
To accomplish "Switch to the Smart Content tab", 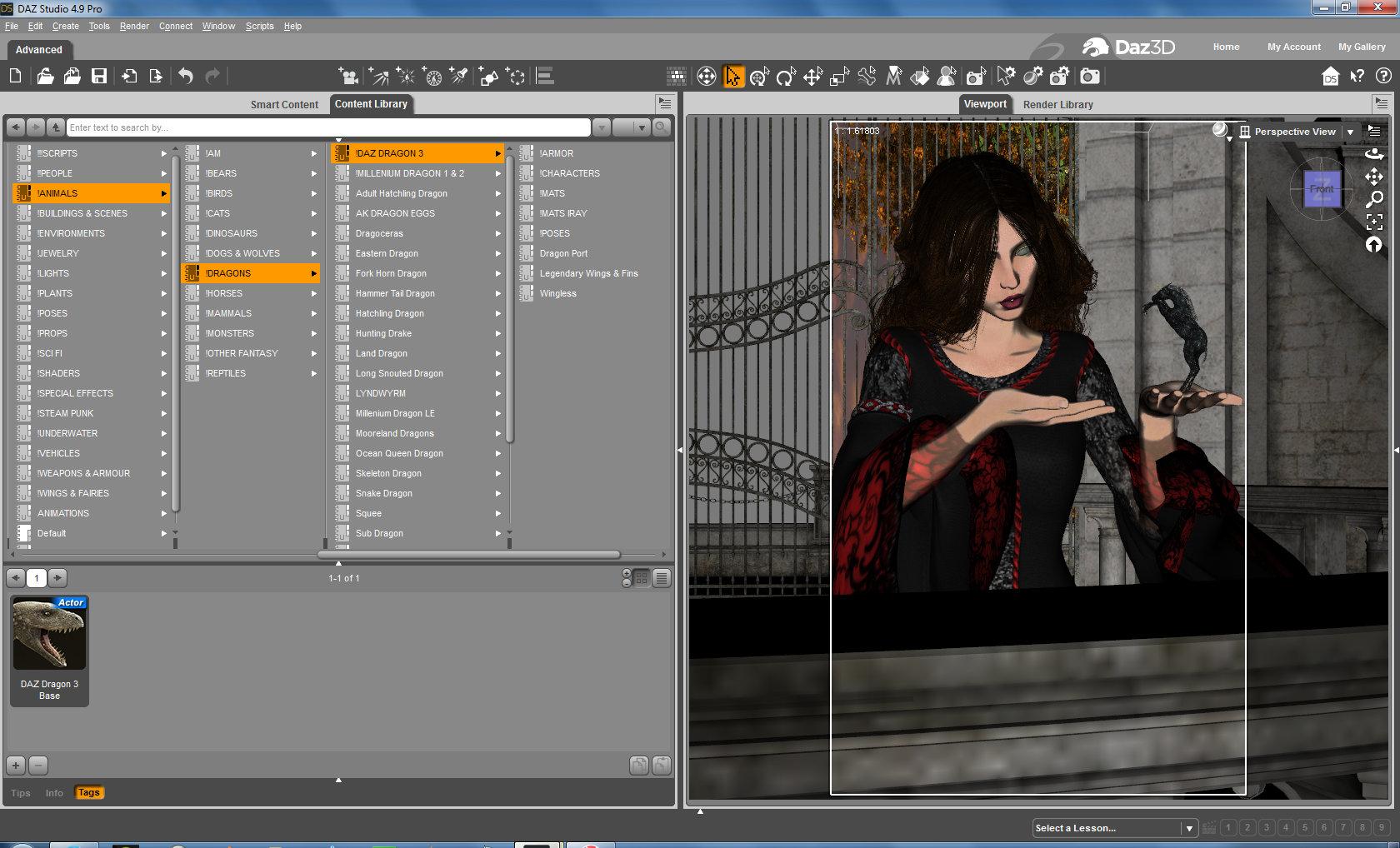I will coord(284,104).
